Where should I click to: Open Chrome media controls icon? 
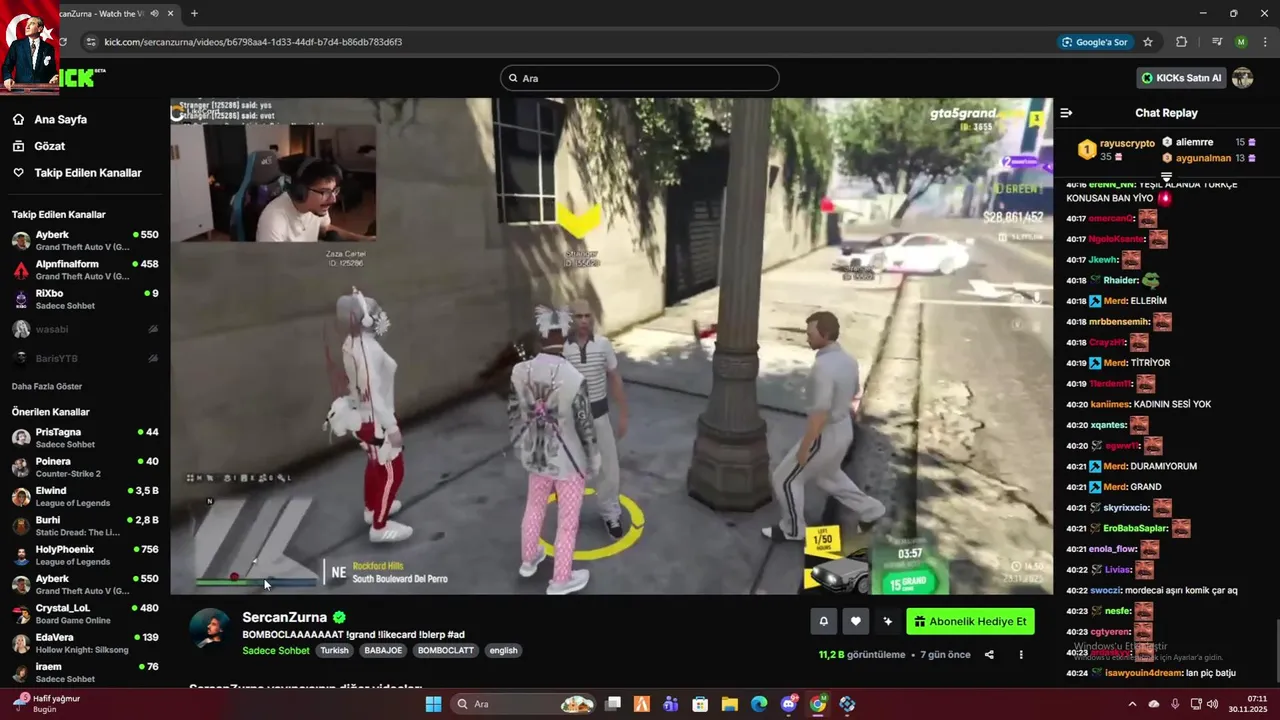[1217, 42]
